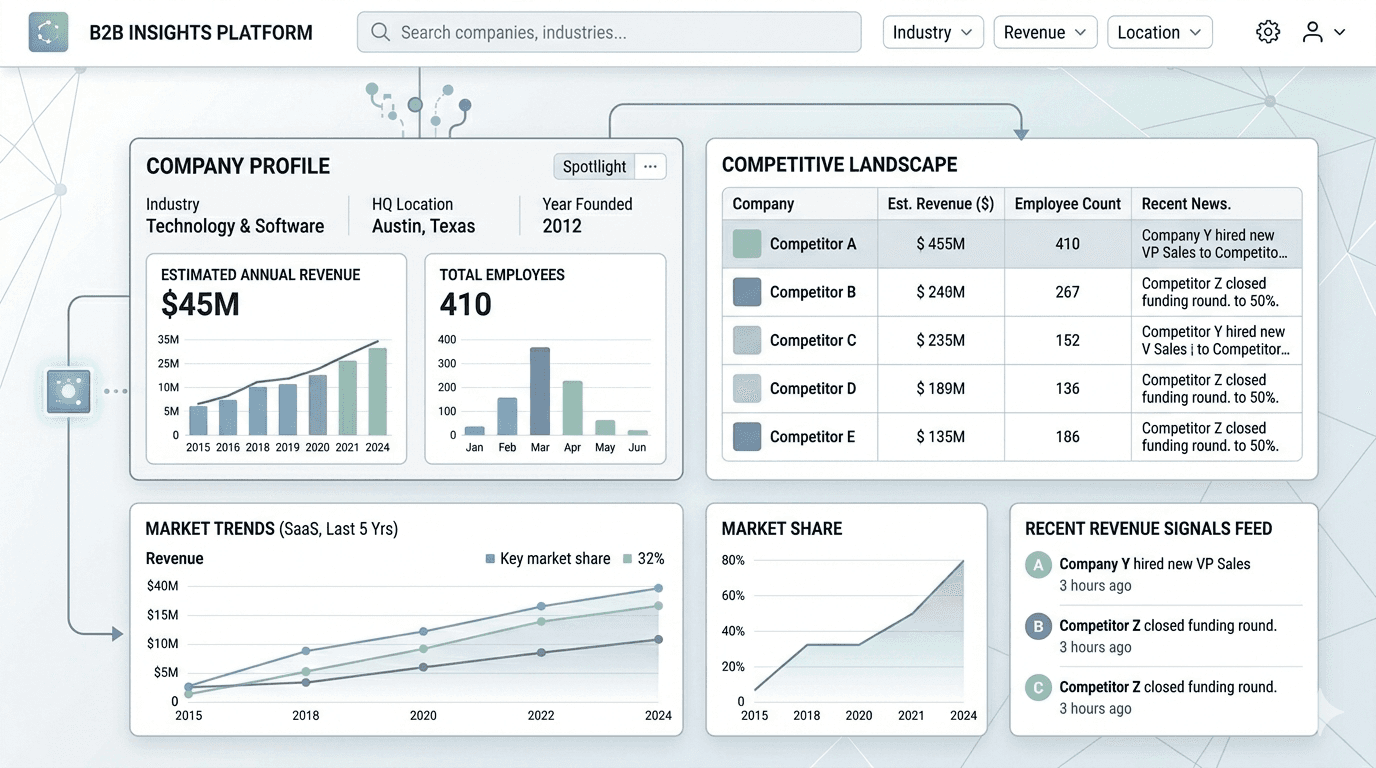Click the Competitor B color swatch
Viewport: 1376px width, 768px height.
(747, 292)
